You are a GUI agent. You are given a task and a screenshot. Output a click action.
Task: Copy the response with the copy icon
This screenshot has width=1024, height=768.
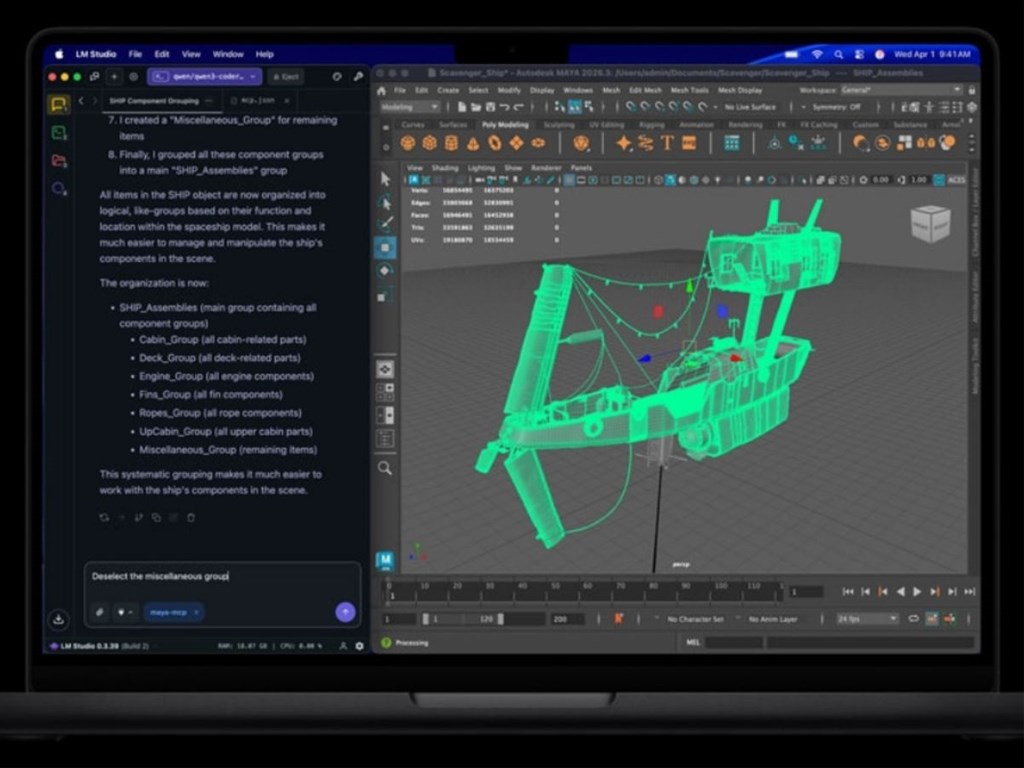coord(156,517)
